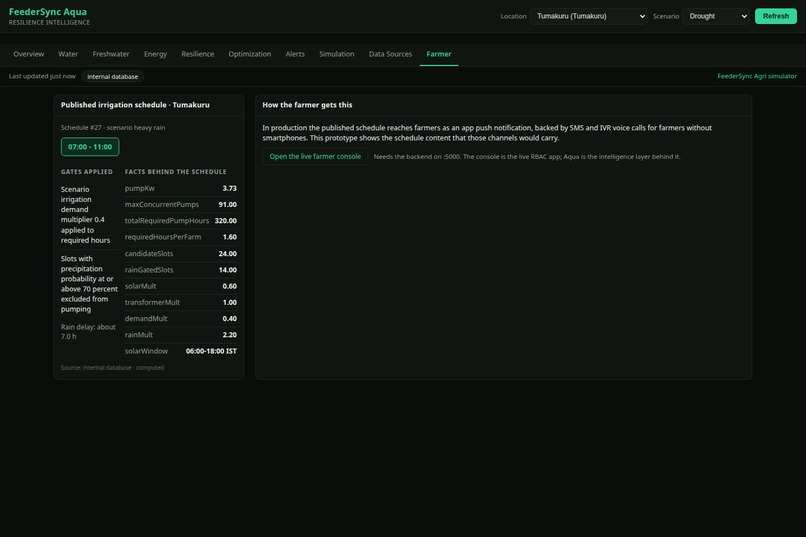The height and width of the screenshot is (537, 806).
Task: Switch to the Alerts tab
Action: tap(295, 54)
